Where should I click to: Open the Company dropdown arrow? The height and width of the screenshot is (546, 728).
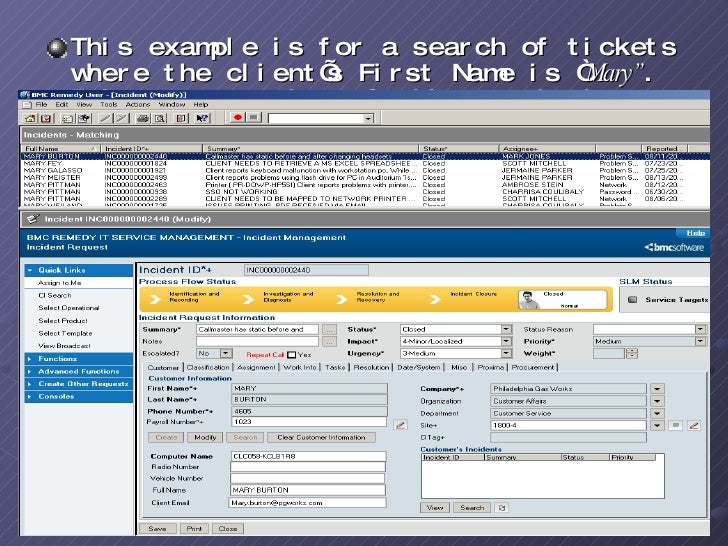click(657, 389)
